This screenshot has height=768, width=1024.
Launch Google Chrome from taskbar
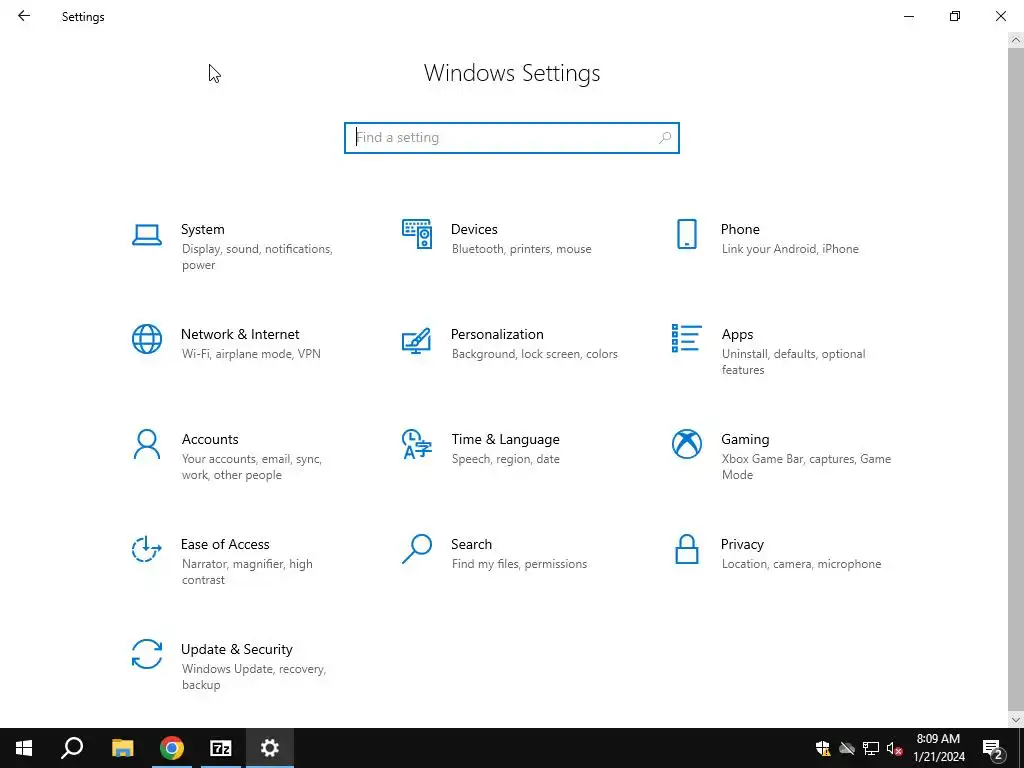pyautogui.click(x=172, y=748)
